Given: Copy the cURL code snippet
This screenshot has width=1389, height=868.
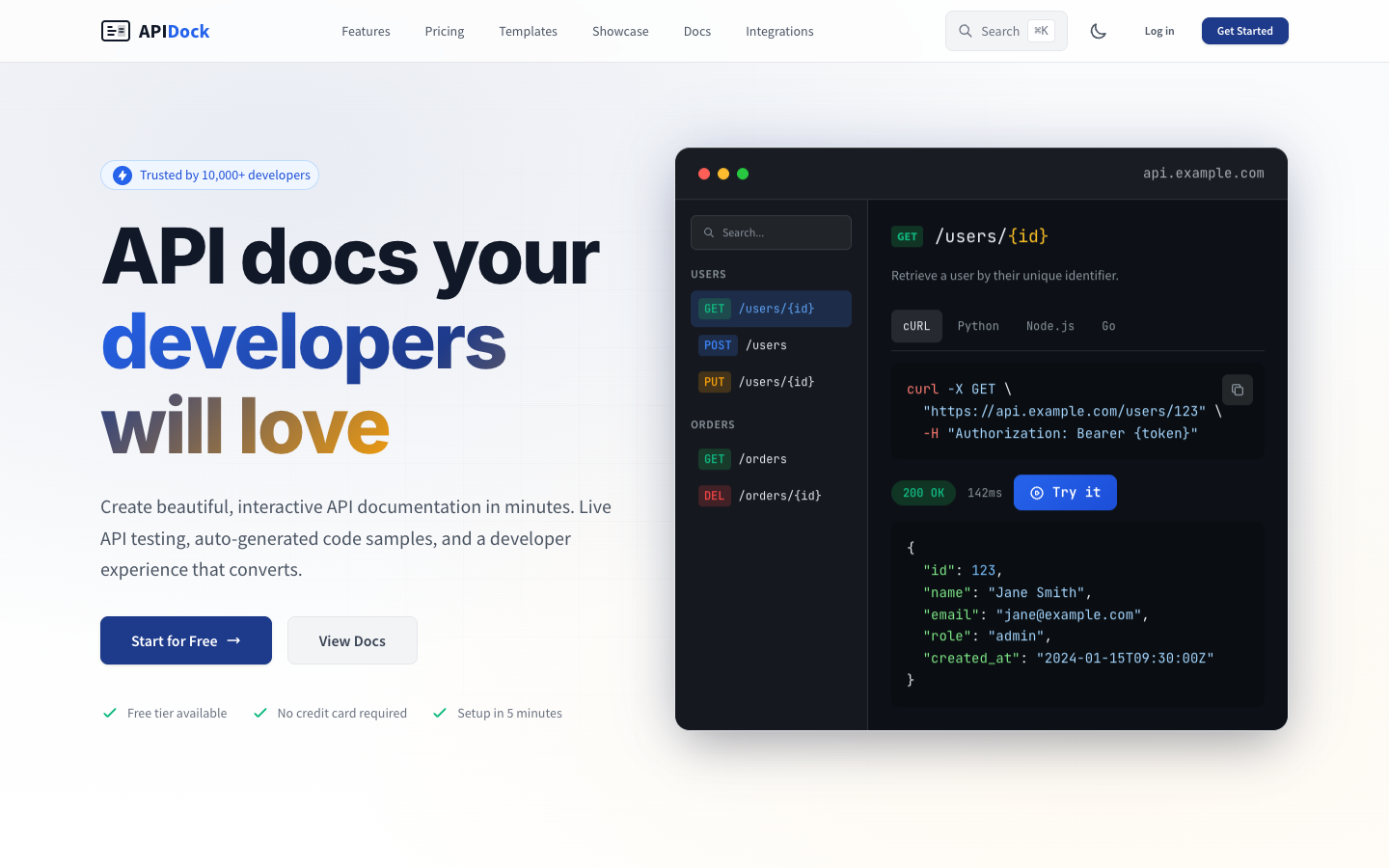Looking at the screenshot, I should [x=1237, y=390].
